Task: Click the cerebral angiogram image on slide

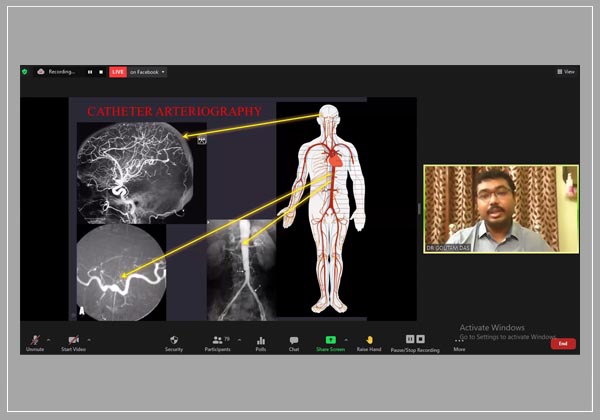Action: pyautogui.click(x=142, y=173)
